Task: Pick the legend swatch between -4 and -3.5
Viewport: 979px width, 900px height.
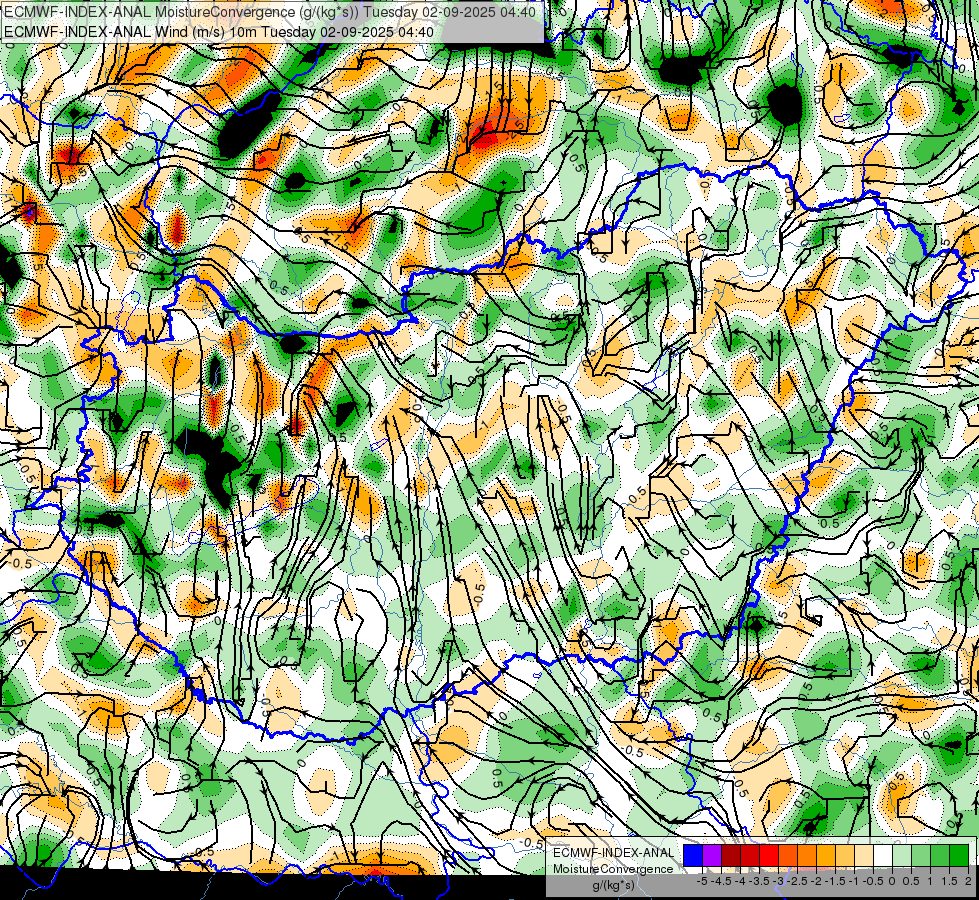Action: click(x=750, y=855)
